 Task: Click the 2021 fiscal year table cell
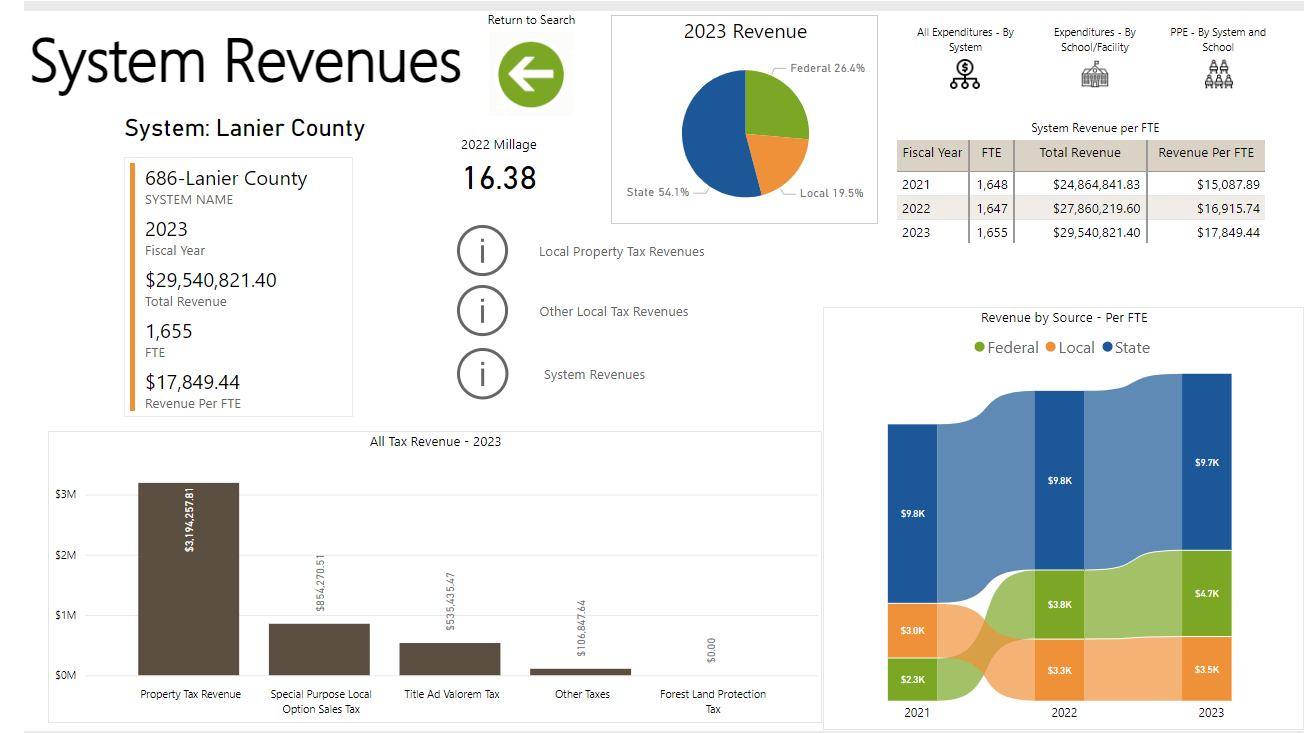point(932,184)
